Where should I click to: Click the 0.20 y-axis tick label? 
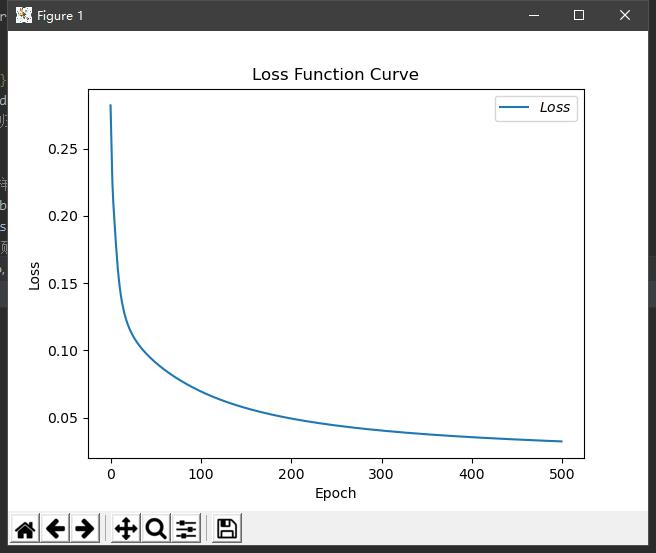click(63, 216)
